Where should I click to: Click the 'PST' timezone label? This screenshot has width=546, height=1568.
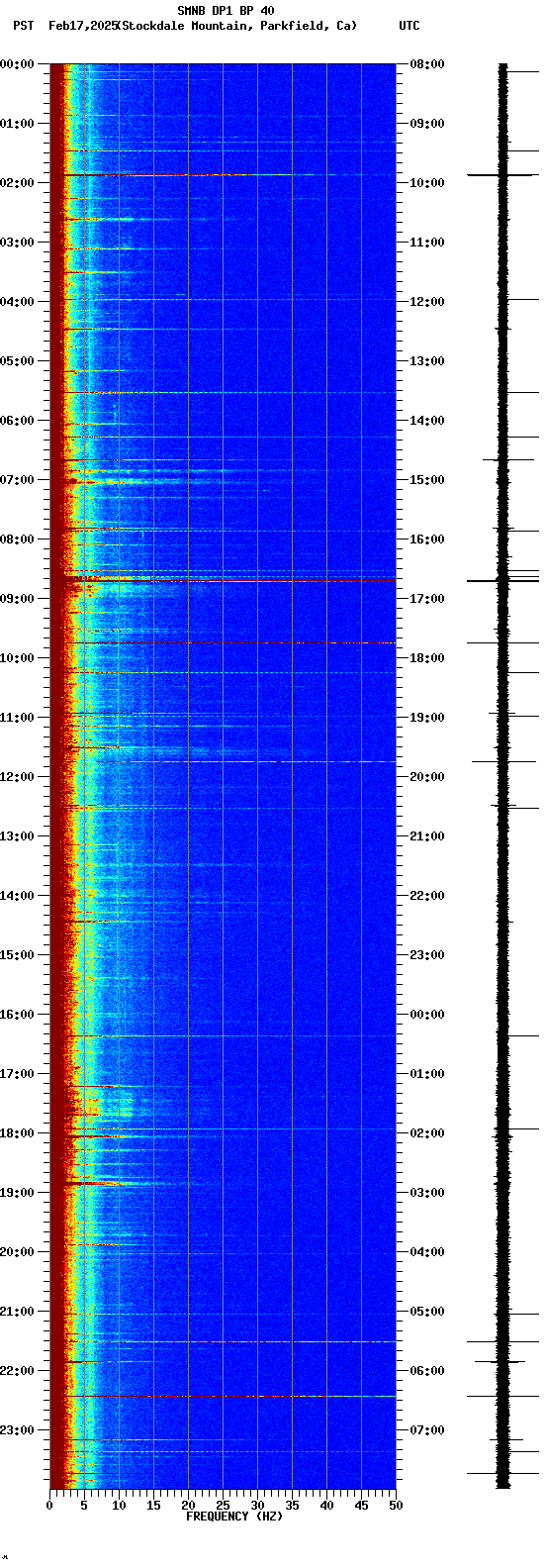pos(23,26)
